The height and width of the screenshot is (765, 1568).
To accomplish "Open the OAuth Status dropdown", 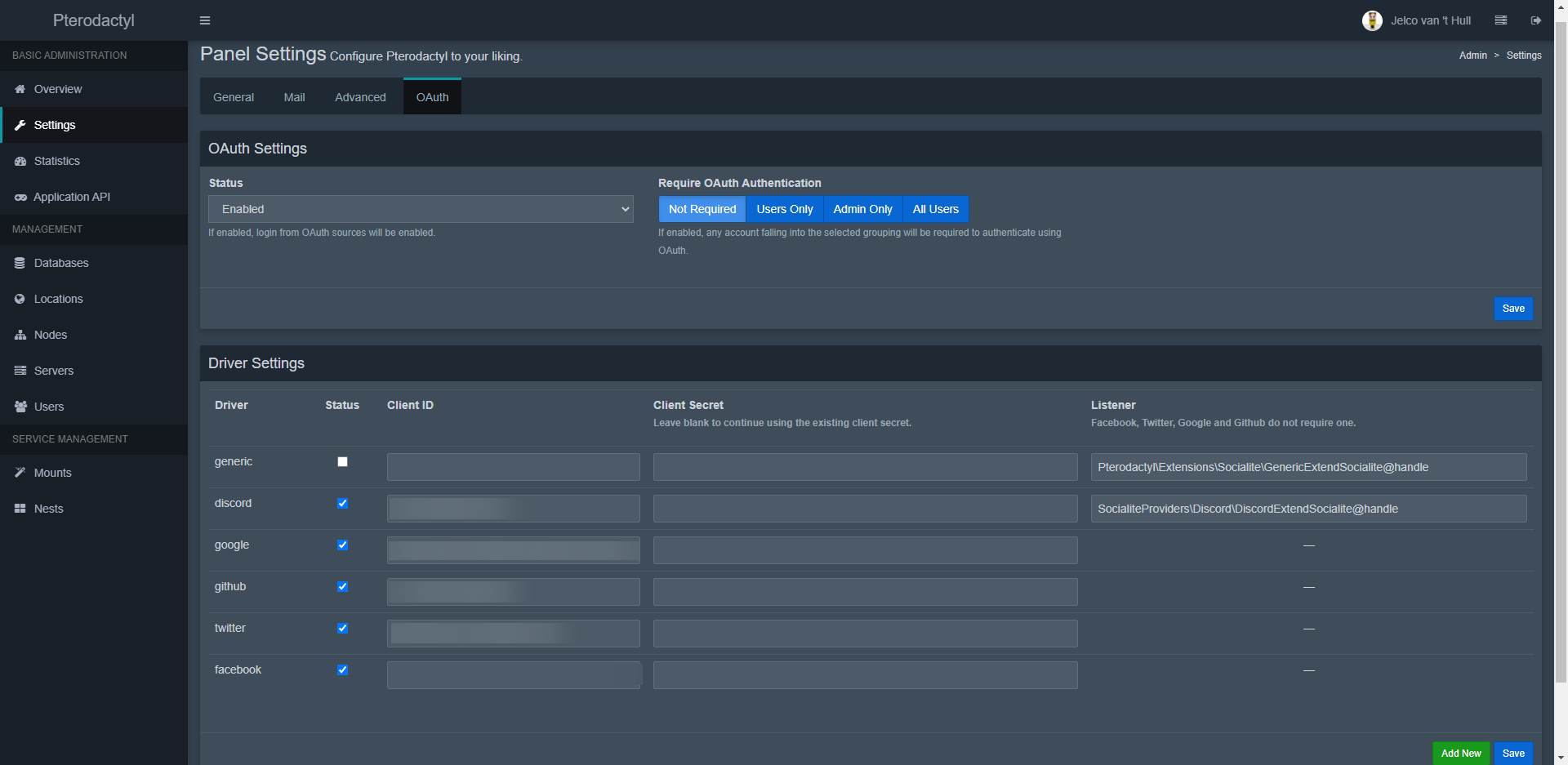I will (421, 209).
